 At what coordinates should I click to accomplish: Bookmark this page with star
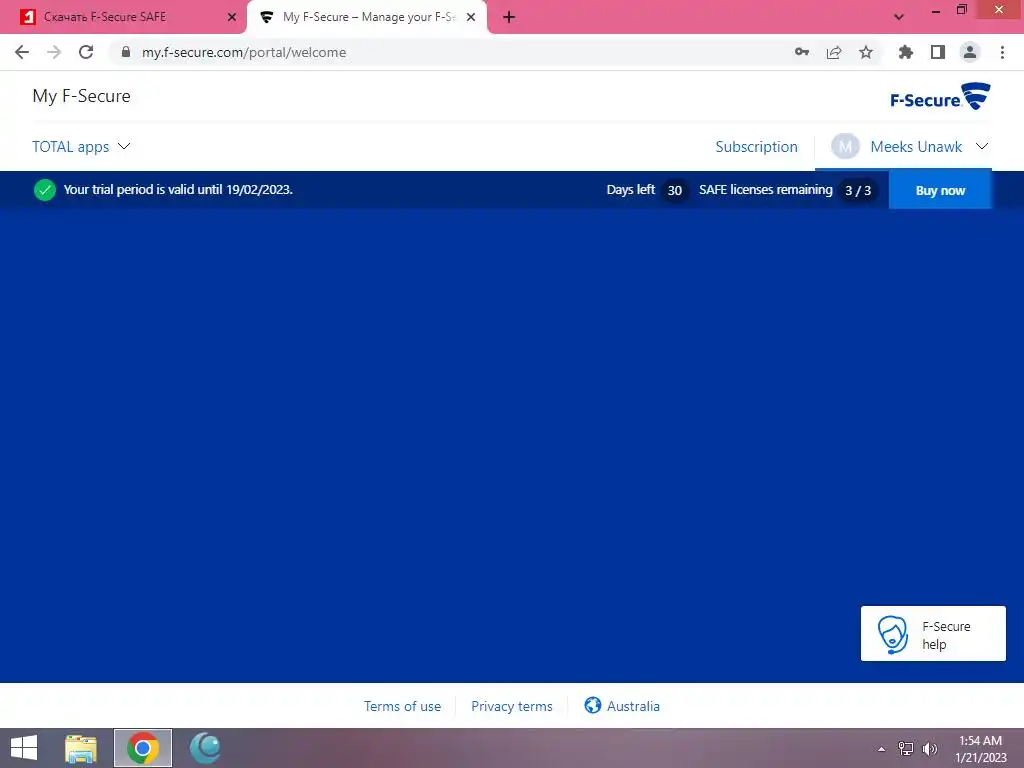tap(866, 52)
